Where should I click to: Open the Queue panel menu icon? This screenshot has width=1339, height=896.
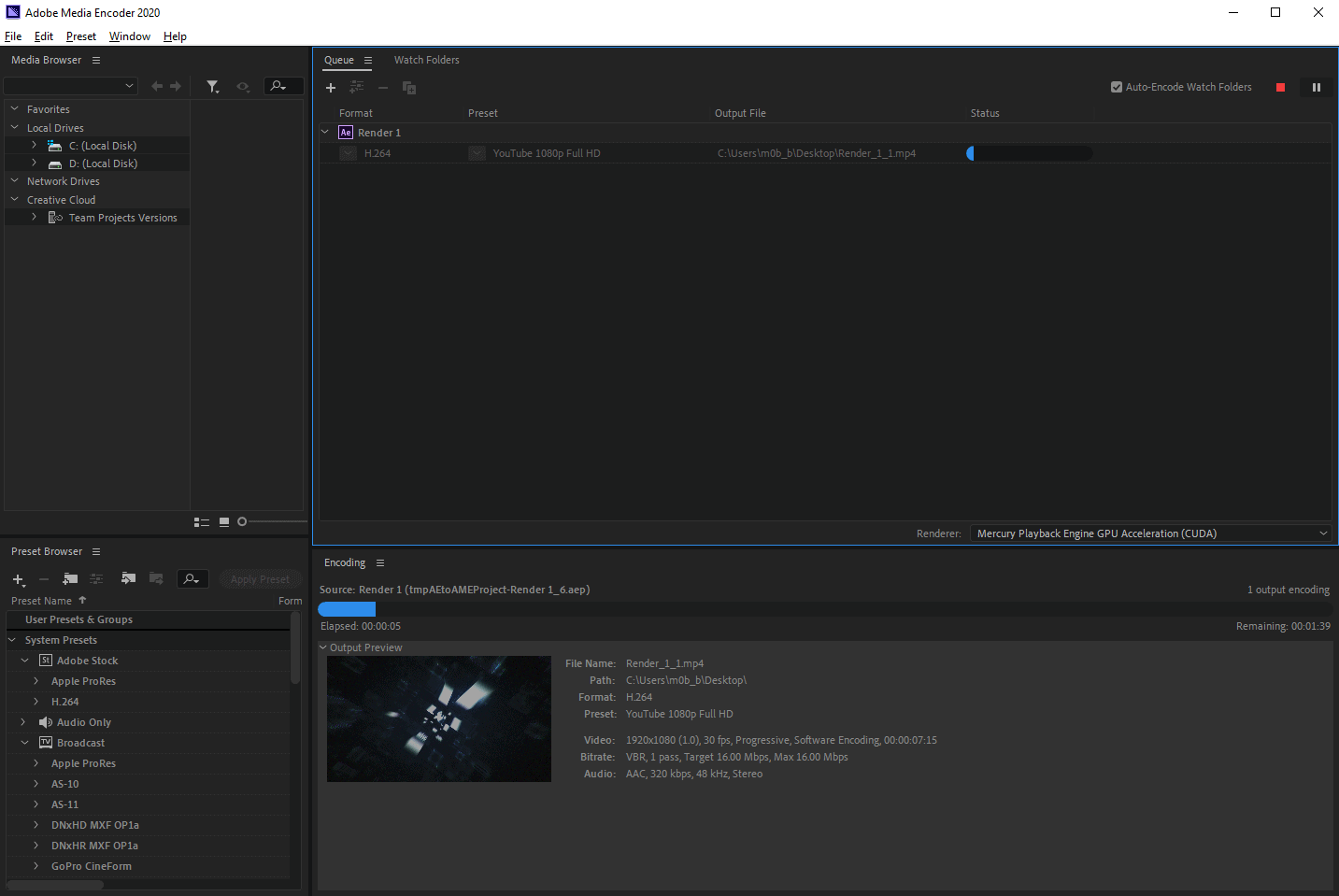point(368,60)
